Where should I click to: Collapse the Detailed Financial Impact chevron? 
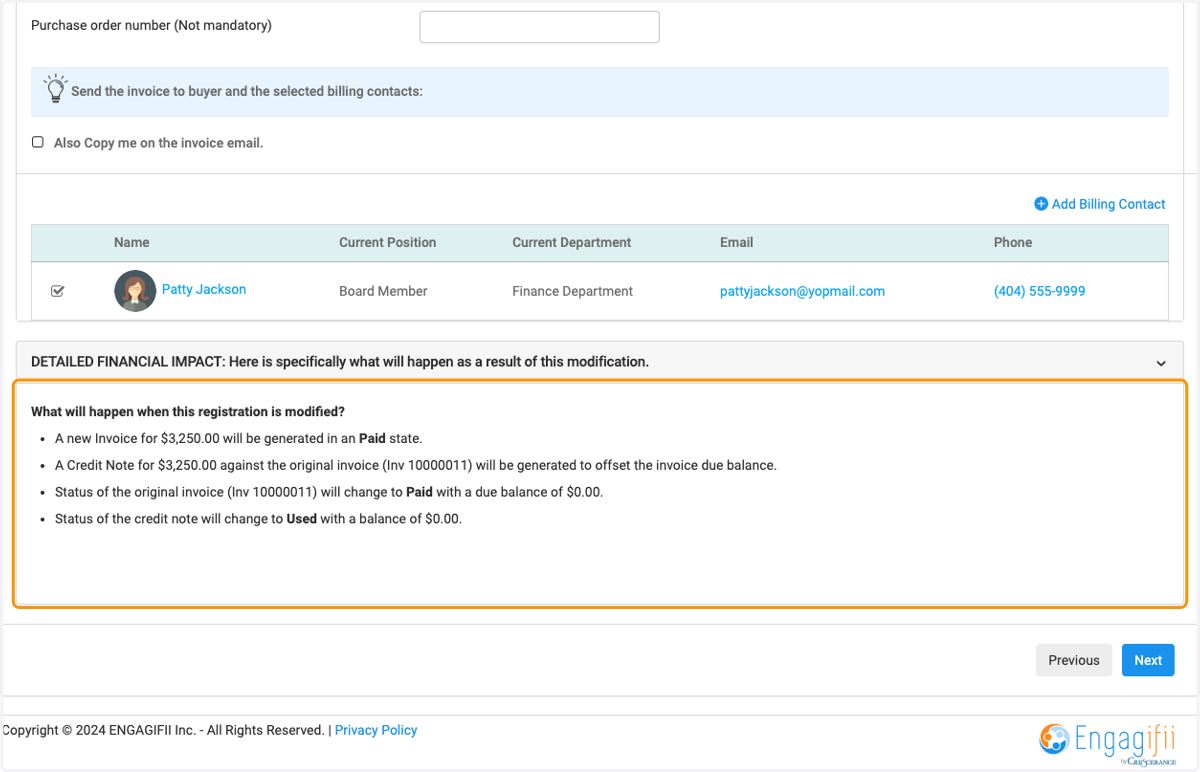pos(1161,363)
